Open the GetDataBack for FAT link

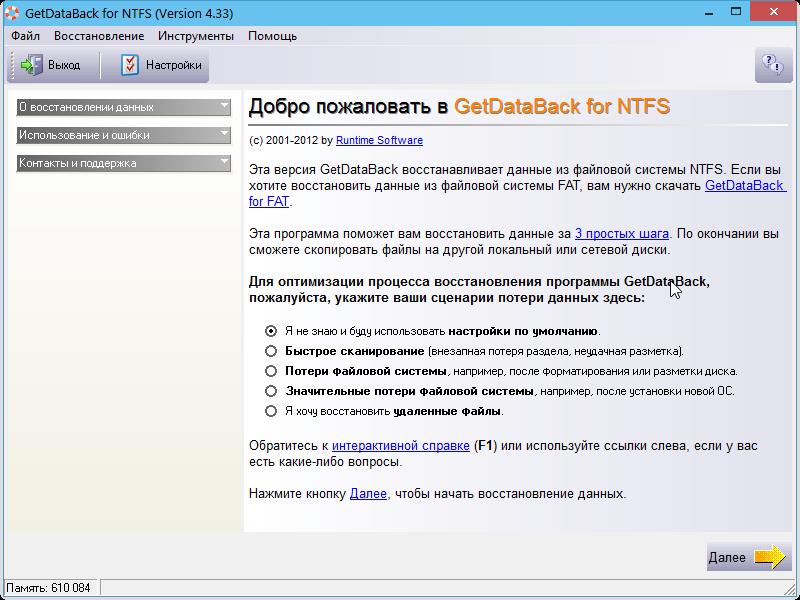point(745,185)
